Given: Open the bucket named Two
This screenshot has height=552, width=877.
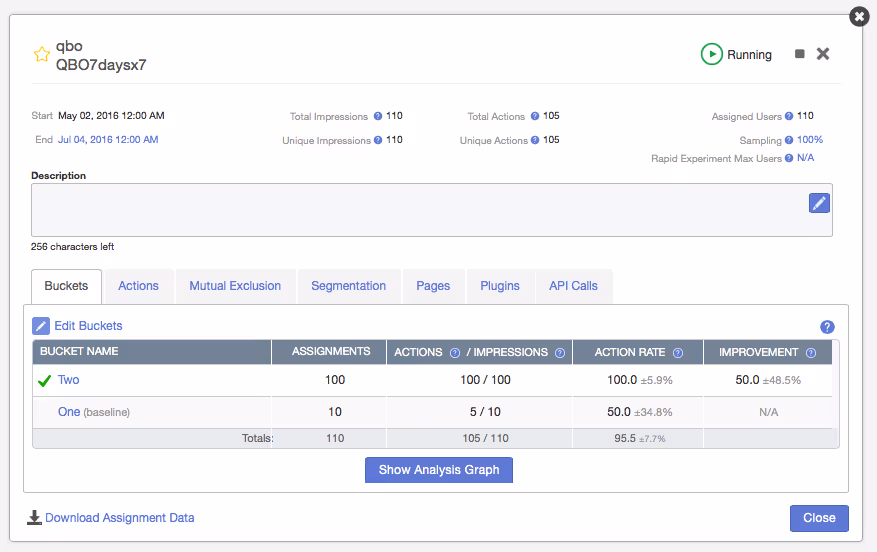Looking at the screenshot, I should tap(68, 380).
